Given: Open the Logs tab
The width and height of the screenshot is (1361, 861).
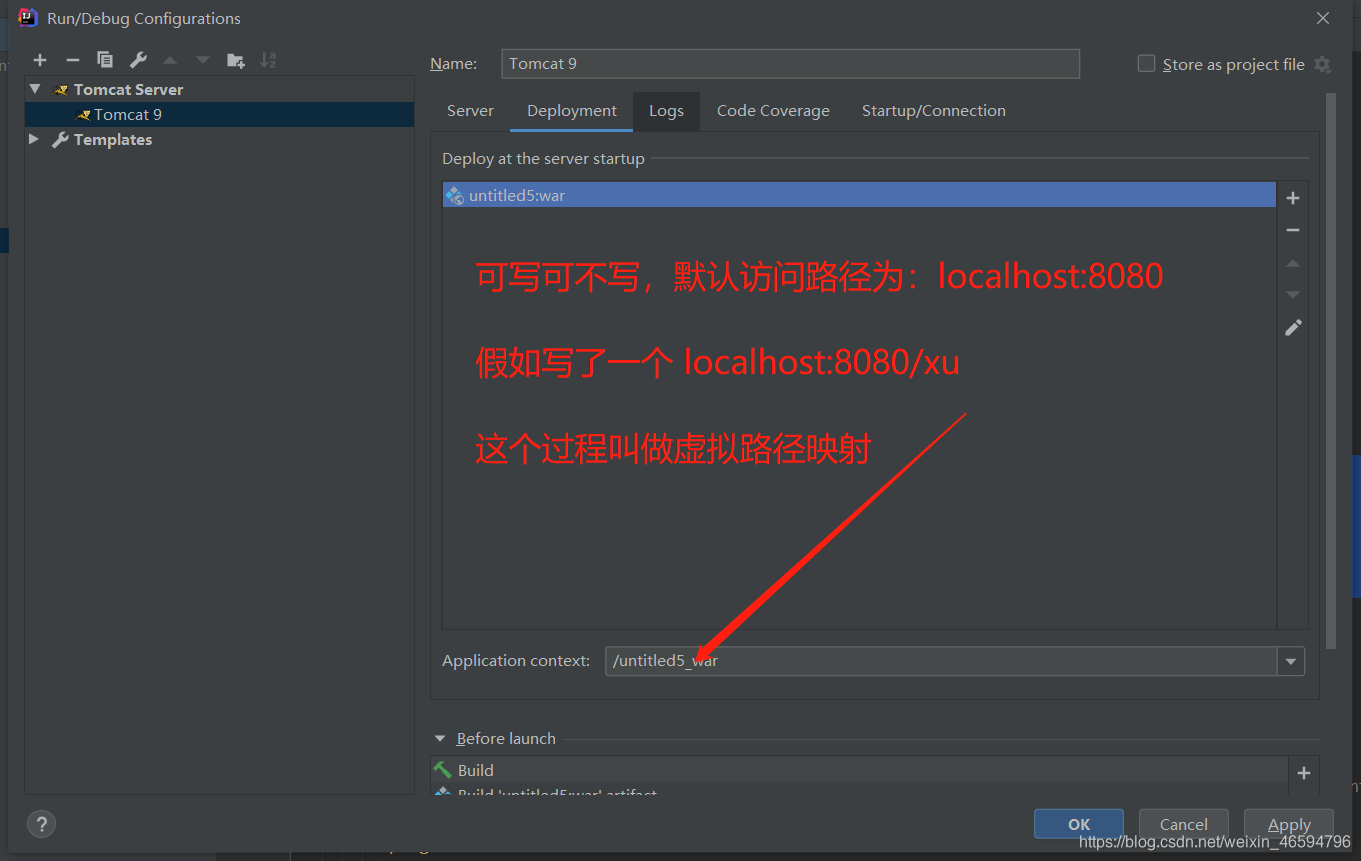Looking at the screenshot, I should [666, 111].
